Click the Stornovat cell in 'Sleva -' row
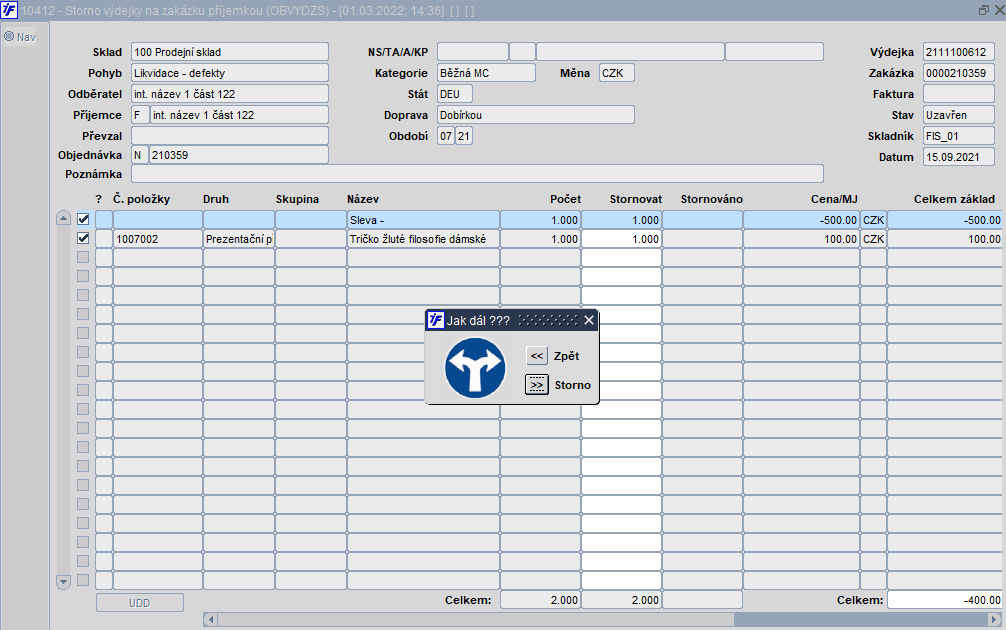This screenshot has height=630, width=1006. pyautogui.click(x=621, y=220)
